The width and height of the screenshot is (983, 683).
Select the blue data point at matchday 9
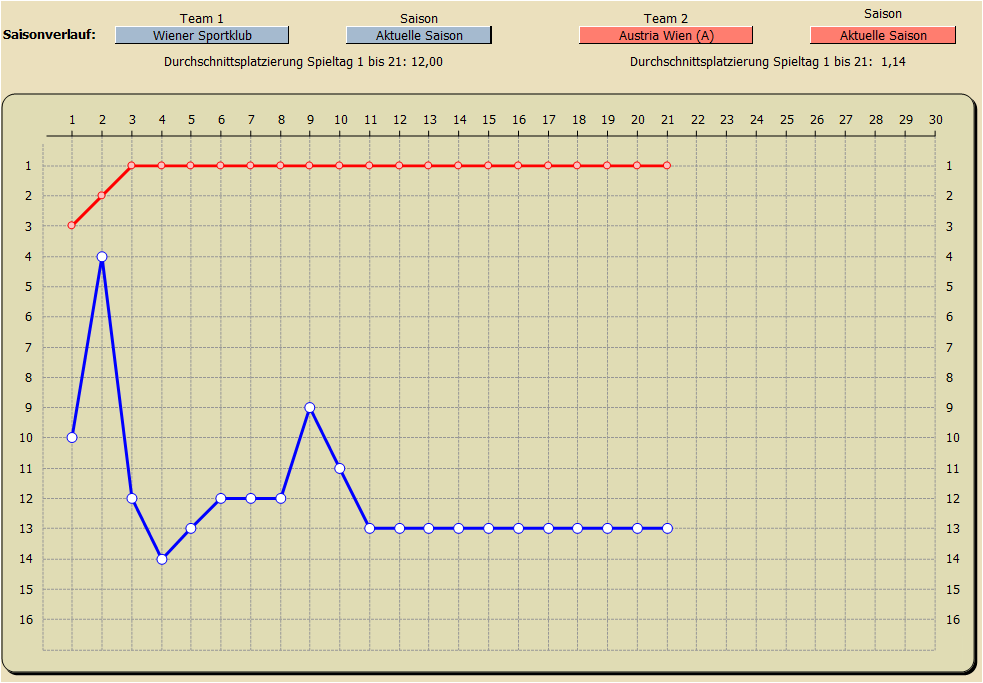[x=310, y=408]
